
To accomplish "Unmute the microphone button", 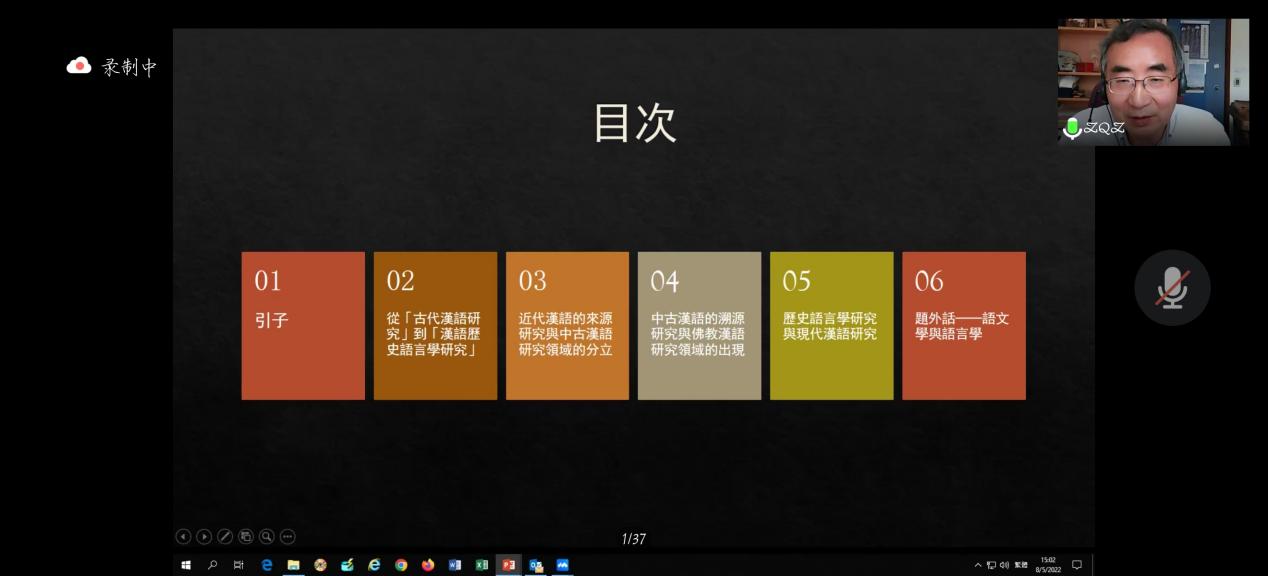I will [1172, 288].
